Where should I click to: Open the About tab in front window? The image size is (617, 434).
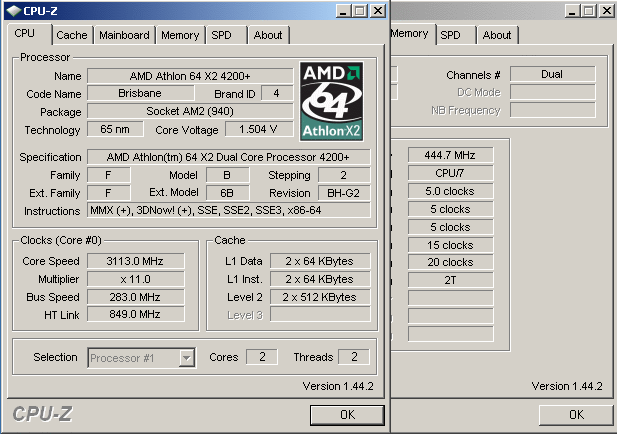pos(267,35)
